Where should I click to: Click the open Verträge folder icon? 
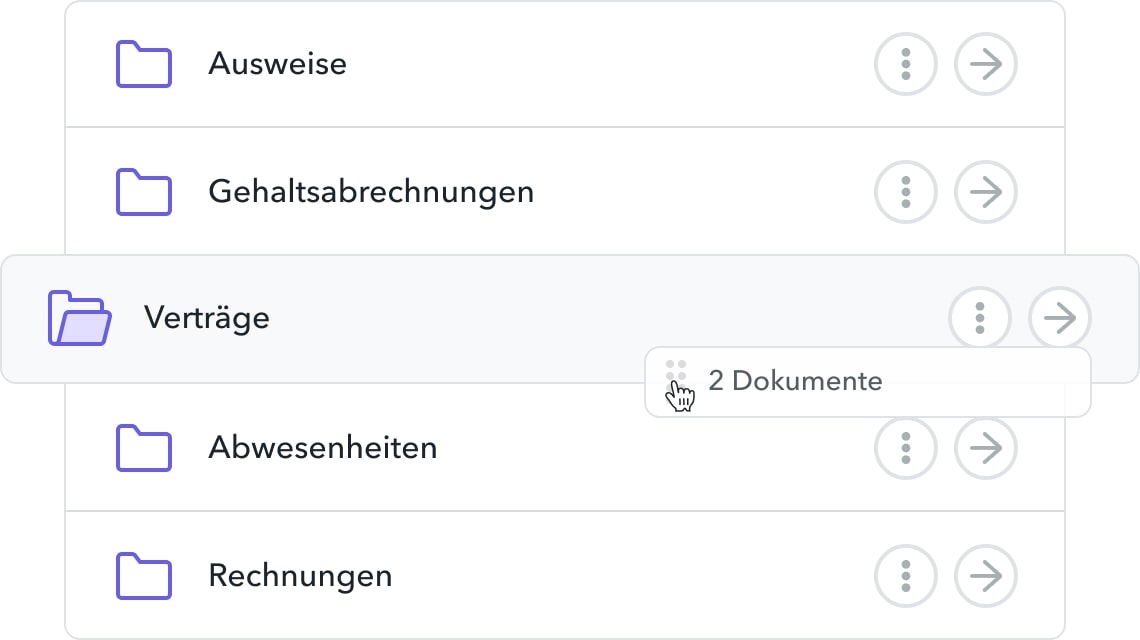point(79,319)
